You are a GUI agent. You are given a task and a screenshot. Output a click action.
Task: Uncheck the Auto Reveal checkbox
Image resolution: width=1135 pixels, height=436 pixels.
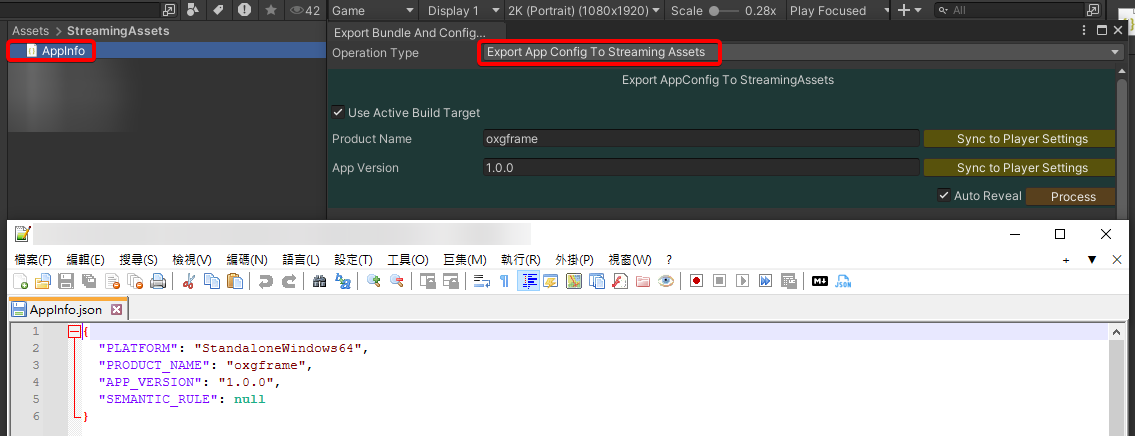pos(943,196)
